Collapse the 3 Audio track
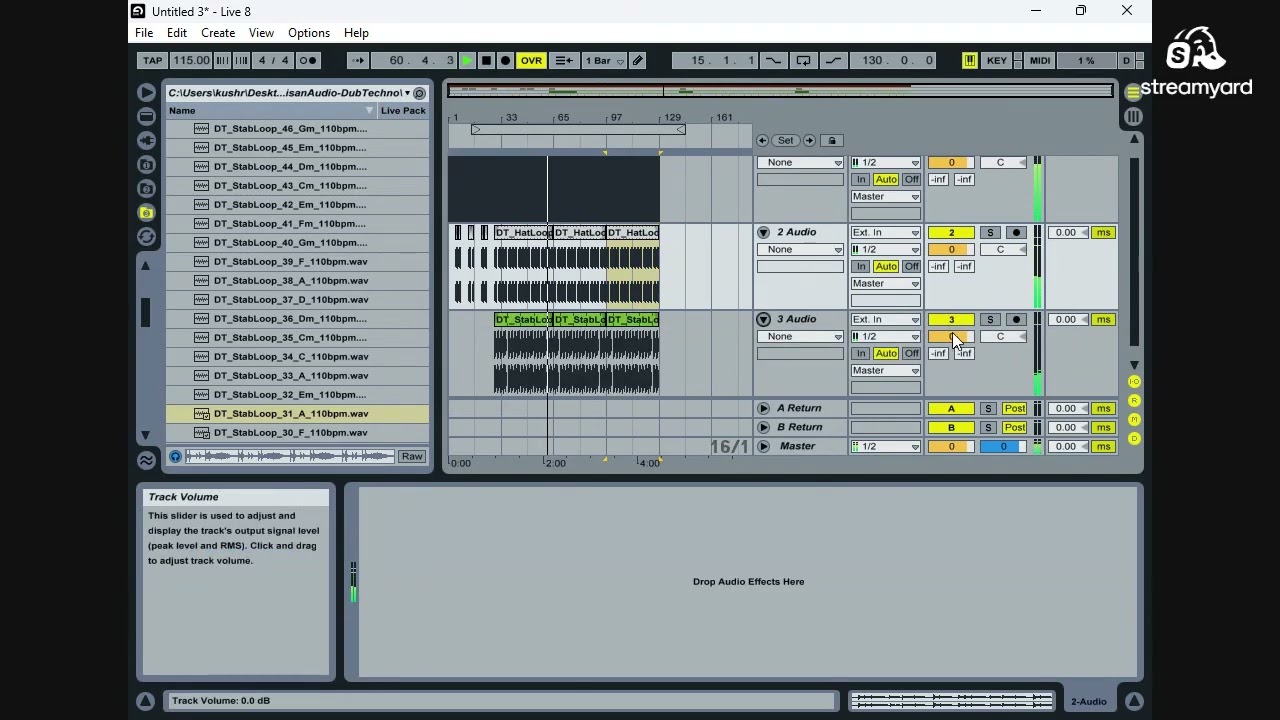The width and height of the screenshot is (1280, 720). 763,320
